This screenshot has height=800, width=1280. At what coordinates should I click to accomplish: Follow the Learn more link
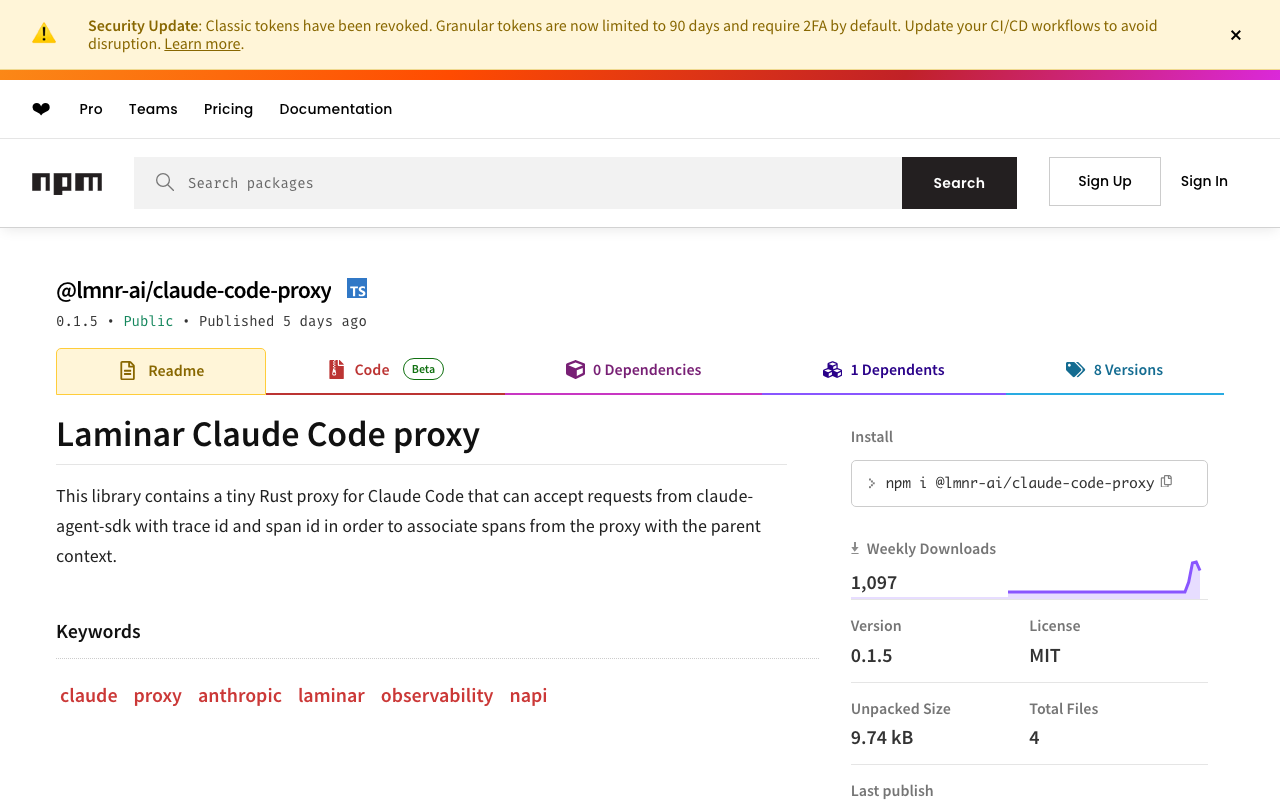coord(202,44)
